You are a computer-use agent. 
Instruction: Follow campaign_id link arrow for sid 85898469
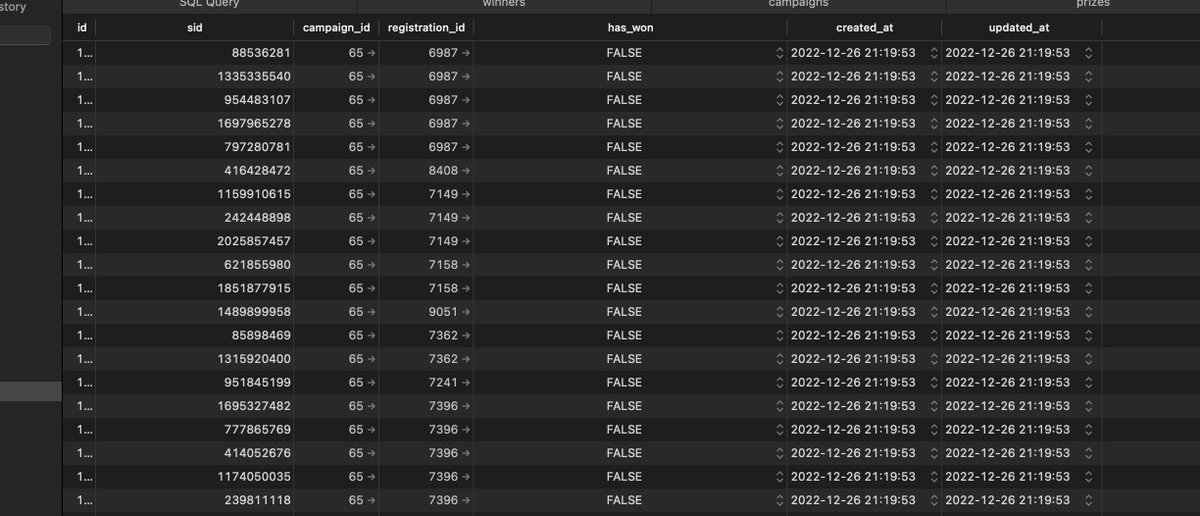click(371, 335)
